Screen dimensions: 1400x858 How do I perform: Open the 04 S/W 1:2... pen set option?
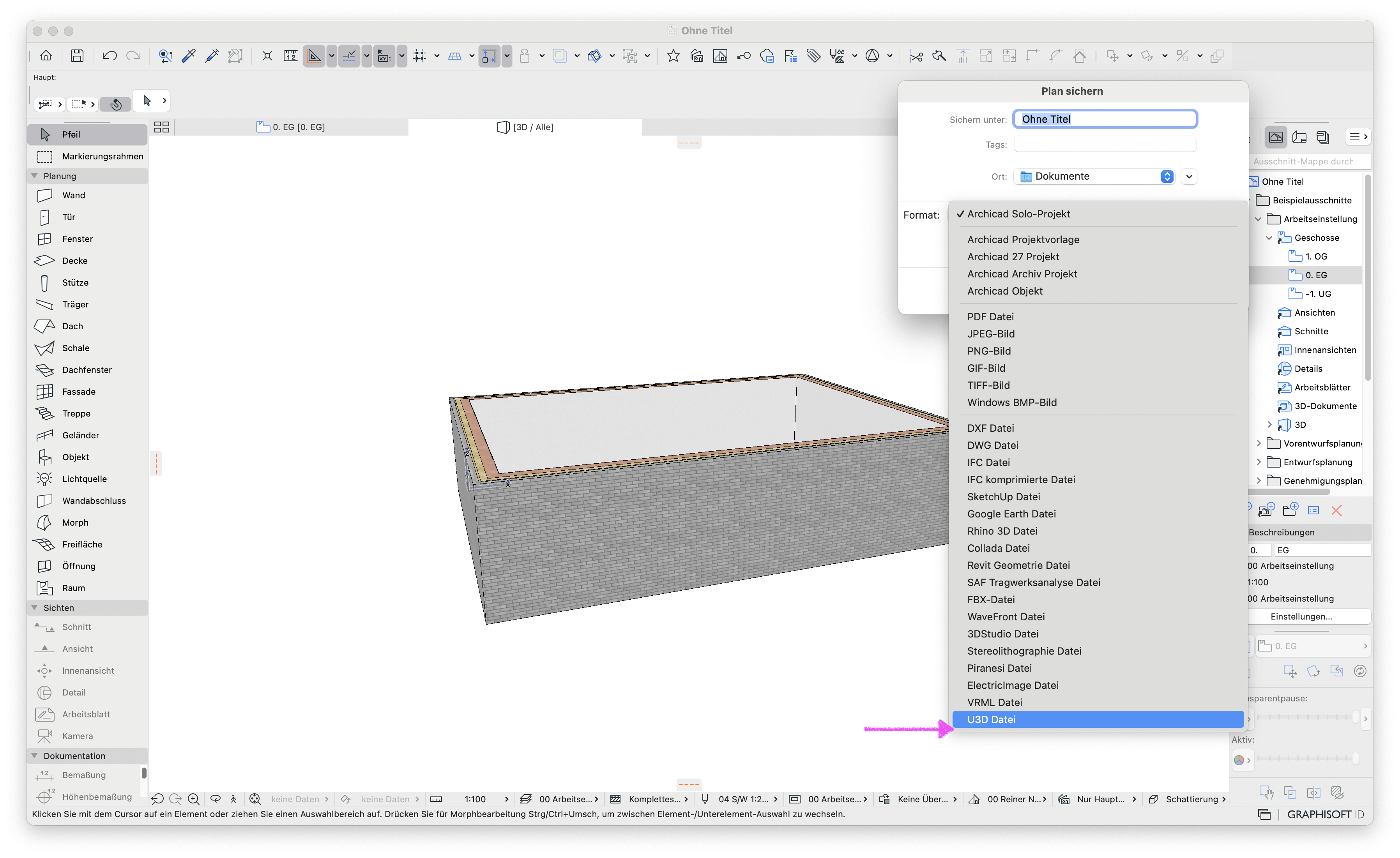pos(739,800)
